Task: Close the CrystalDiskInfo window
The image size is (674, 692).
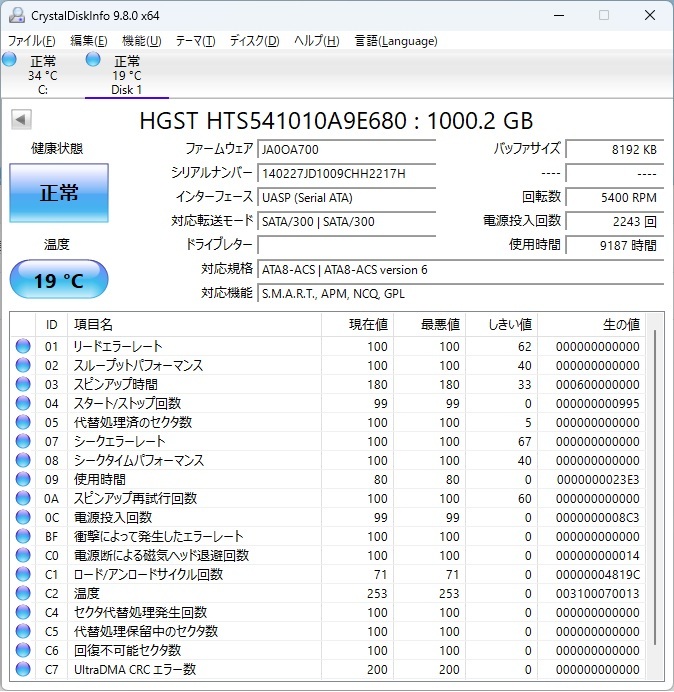Action: [650, 15]
